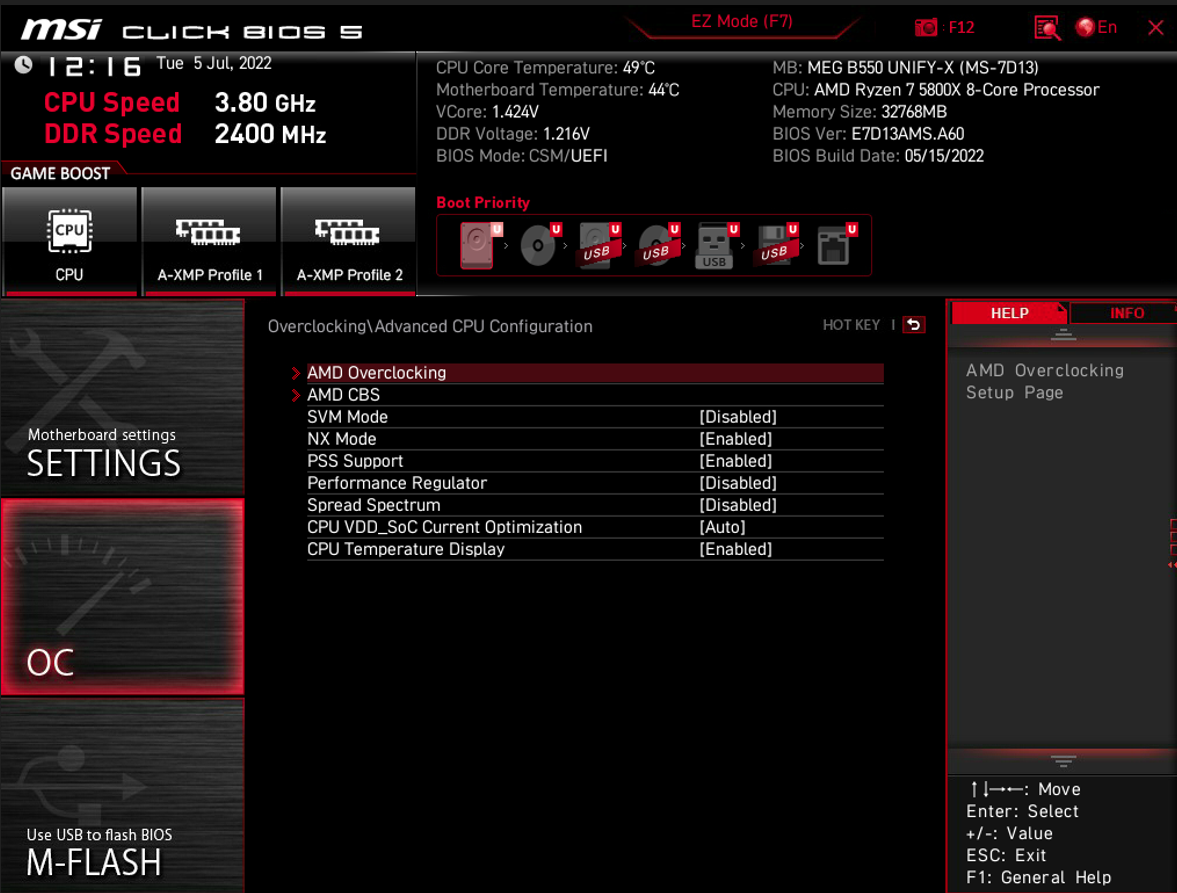Open the OC overclocking section
This screenshot has width=1177, height=893.
122,597
